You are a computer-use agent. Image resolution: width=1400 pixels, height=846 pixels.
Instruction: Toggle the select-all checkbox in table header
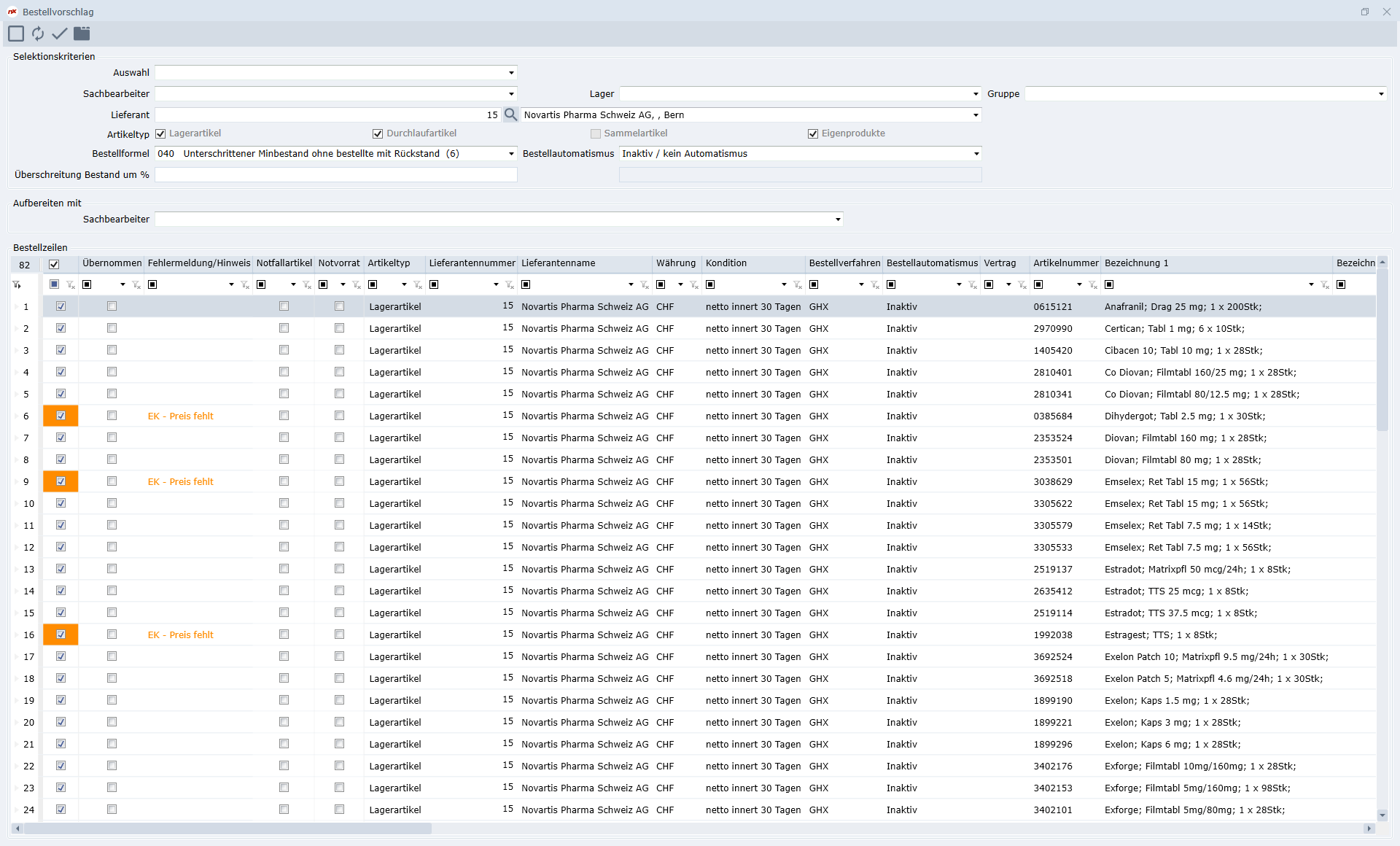[x=54, y=264]
